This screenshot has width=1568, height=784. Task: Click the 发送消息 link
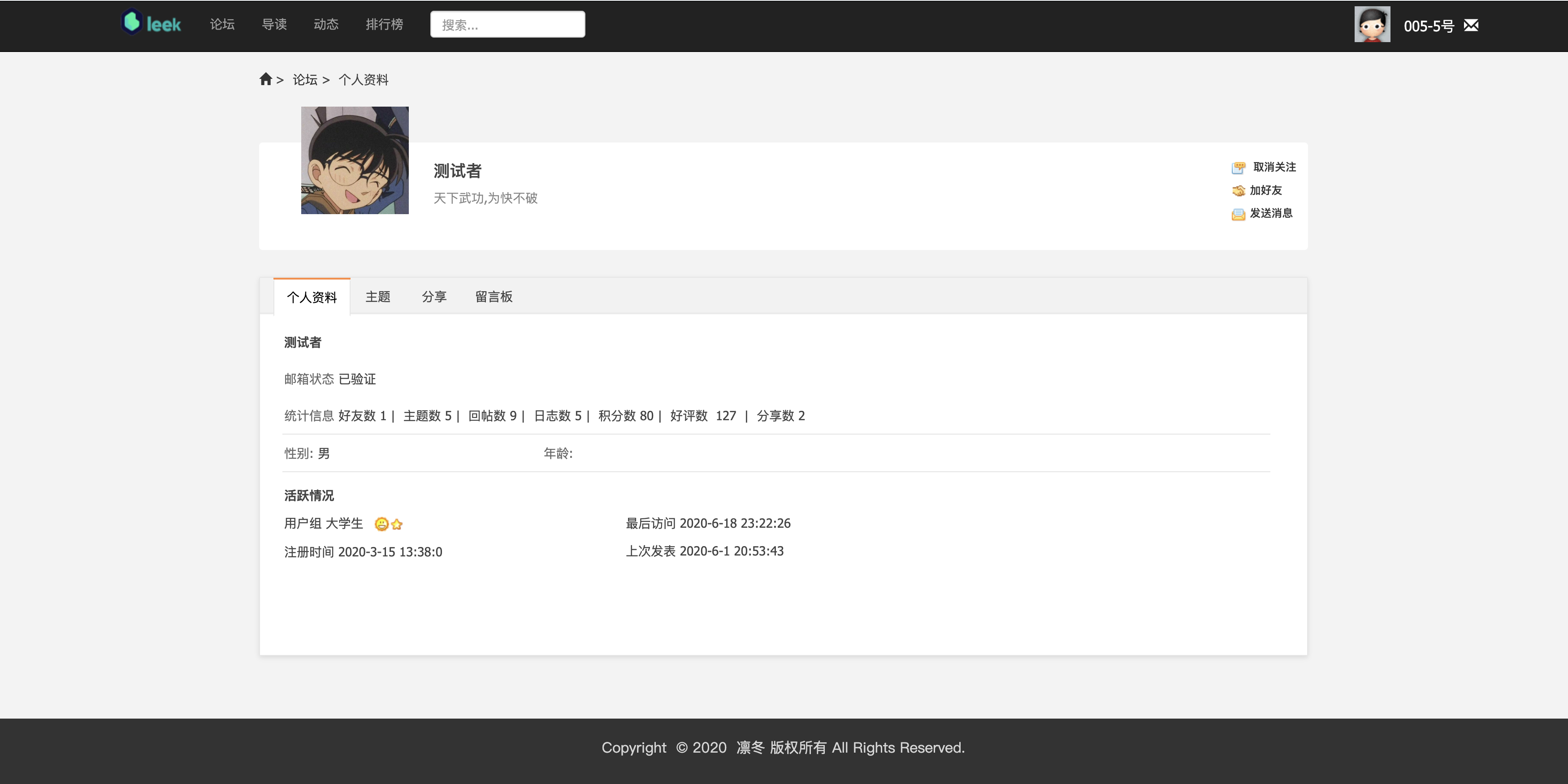click(1271, 213)
